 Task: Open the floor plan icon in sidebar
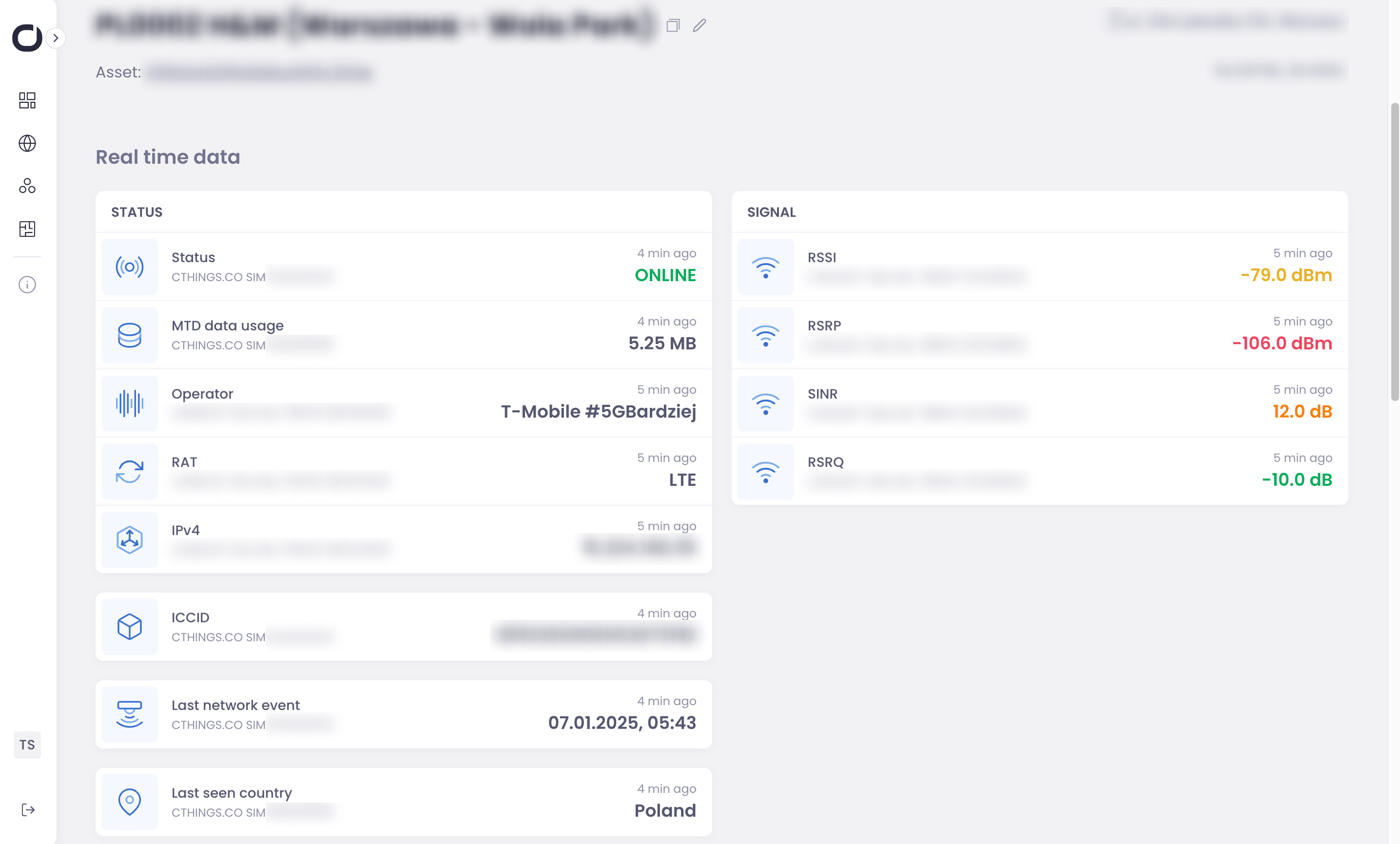tap(27, 229)
